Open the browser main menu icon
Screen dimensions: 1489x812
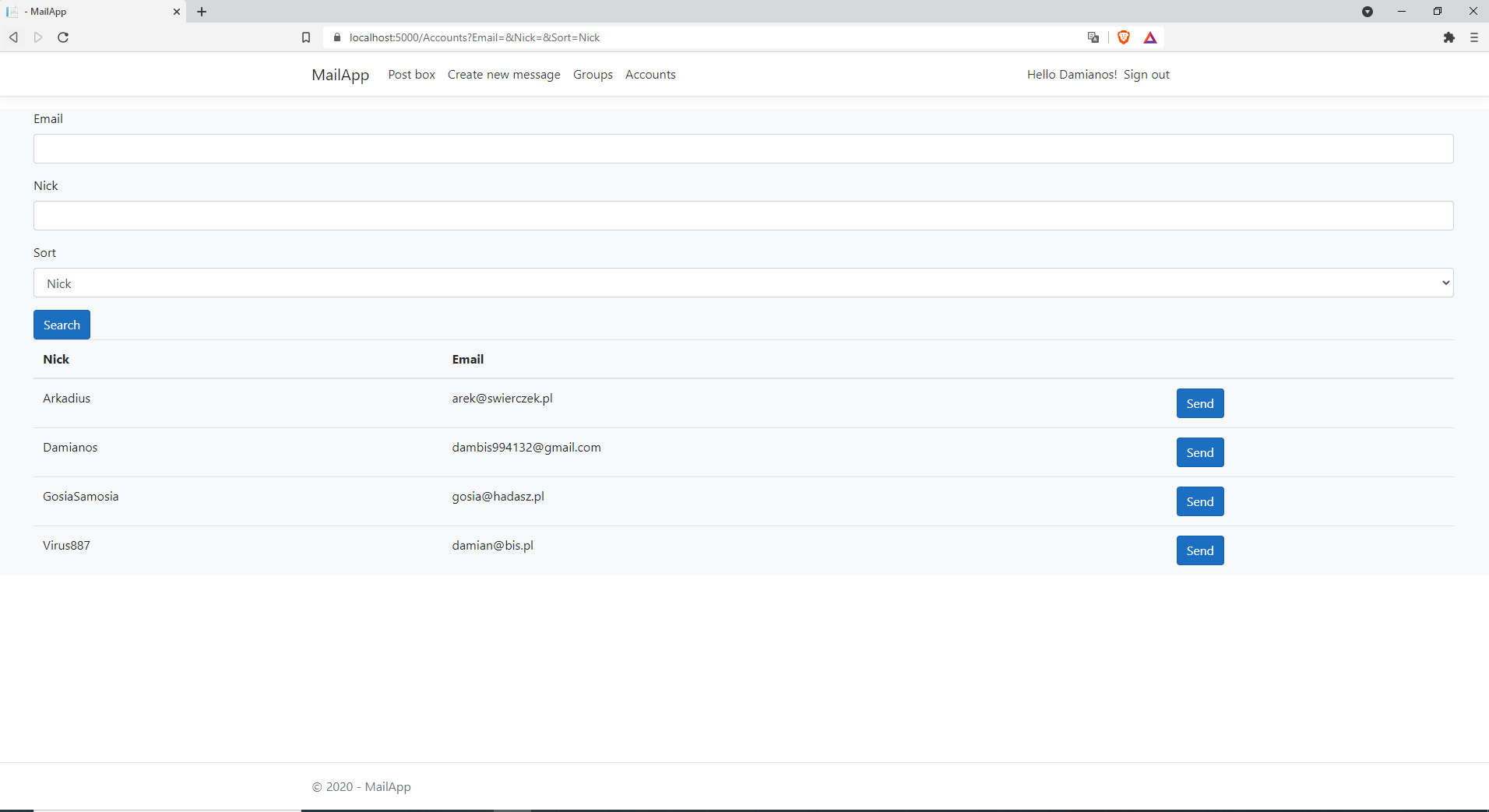1474,37
